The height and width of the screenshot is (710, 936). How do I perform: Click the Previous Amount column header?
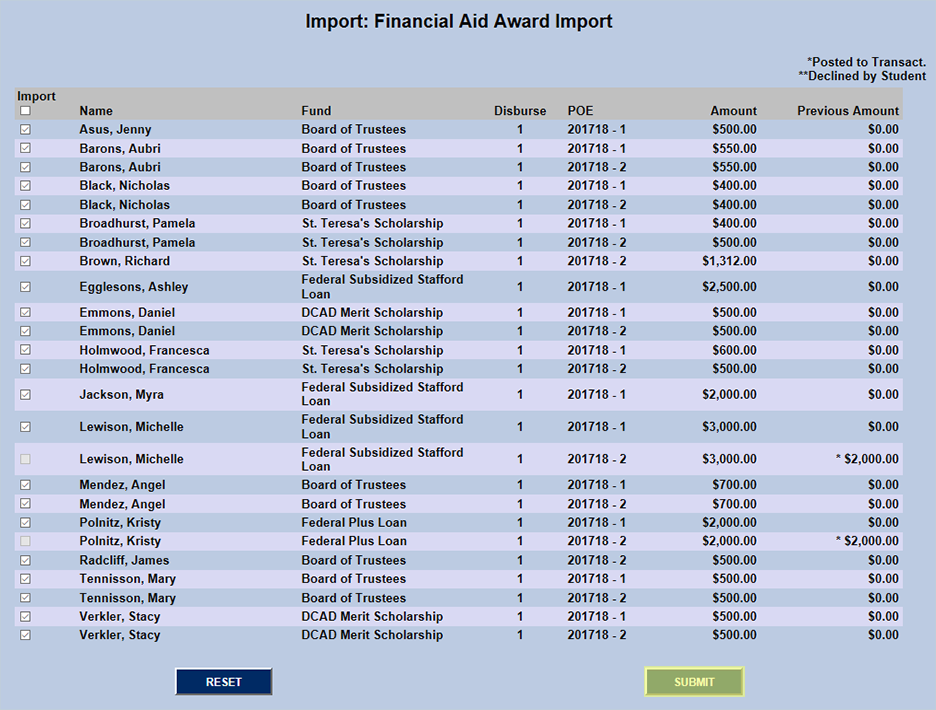[x=847, y=111]
